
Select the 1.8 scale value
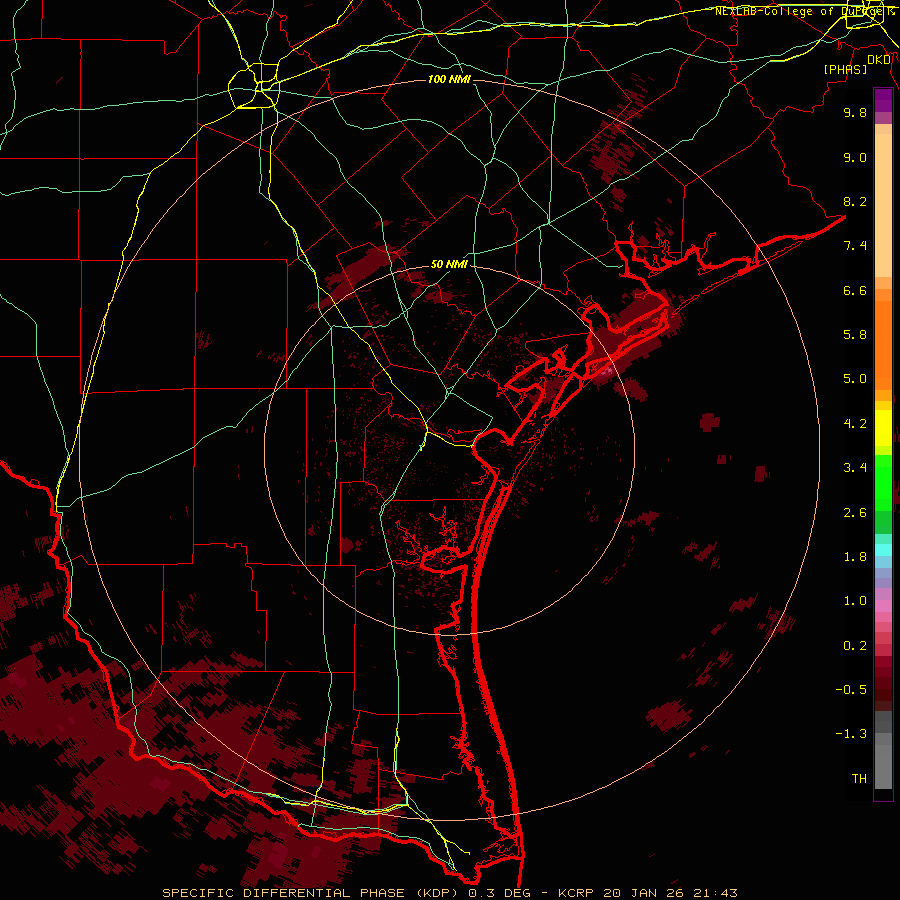(855, 557)
